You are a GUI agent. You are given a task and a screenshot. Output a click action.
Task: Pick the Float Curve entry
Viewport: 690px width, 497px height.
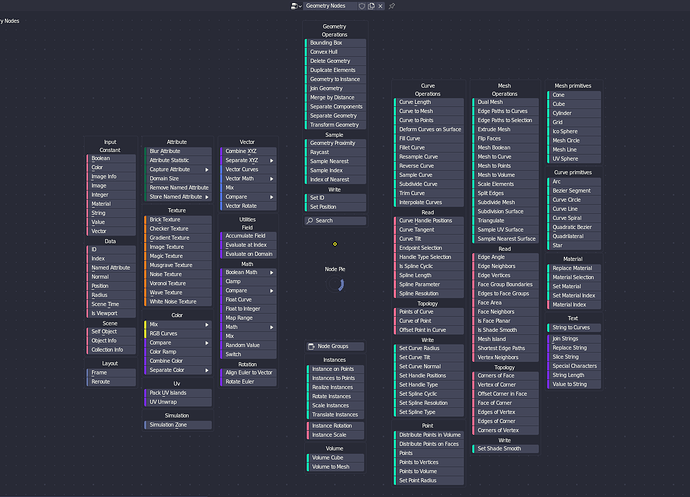(248, 300)
